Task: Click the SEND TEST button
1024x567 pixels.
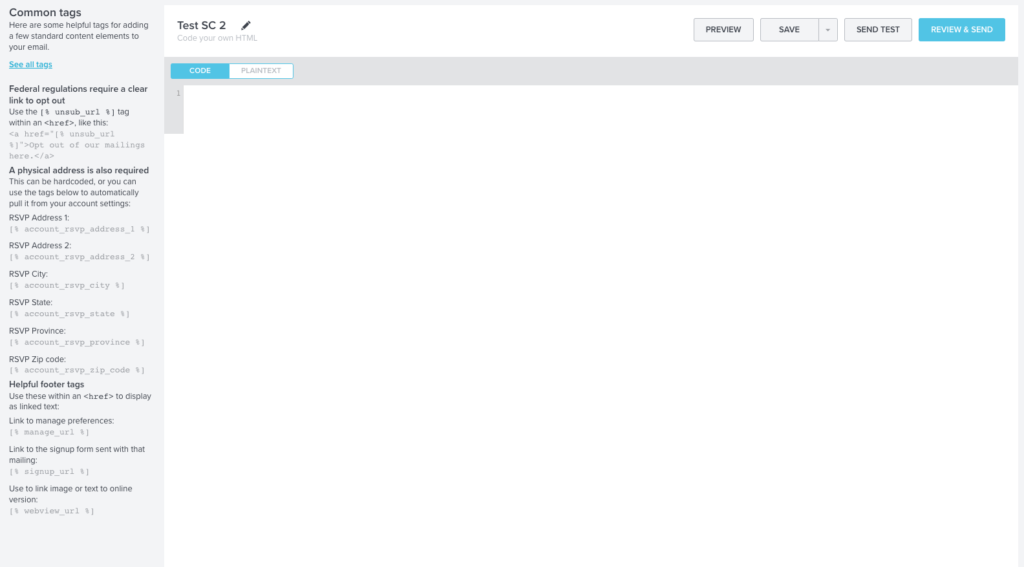Action: (878, 29)
